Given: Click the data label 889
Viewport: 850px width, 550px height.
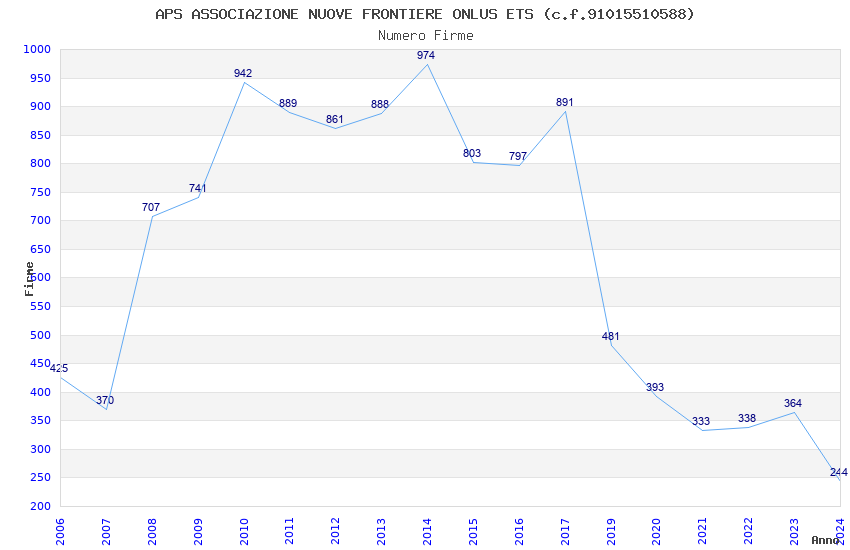Looking at the screenshot, I should click(x=288, y=103).
